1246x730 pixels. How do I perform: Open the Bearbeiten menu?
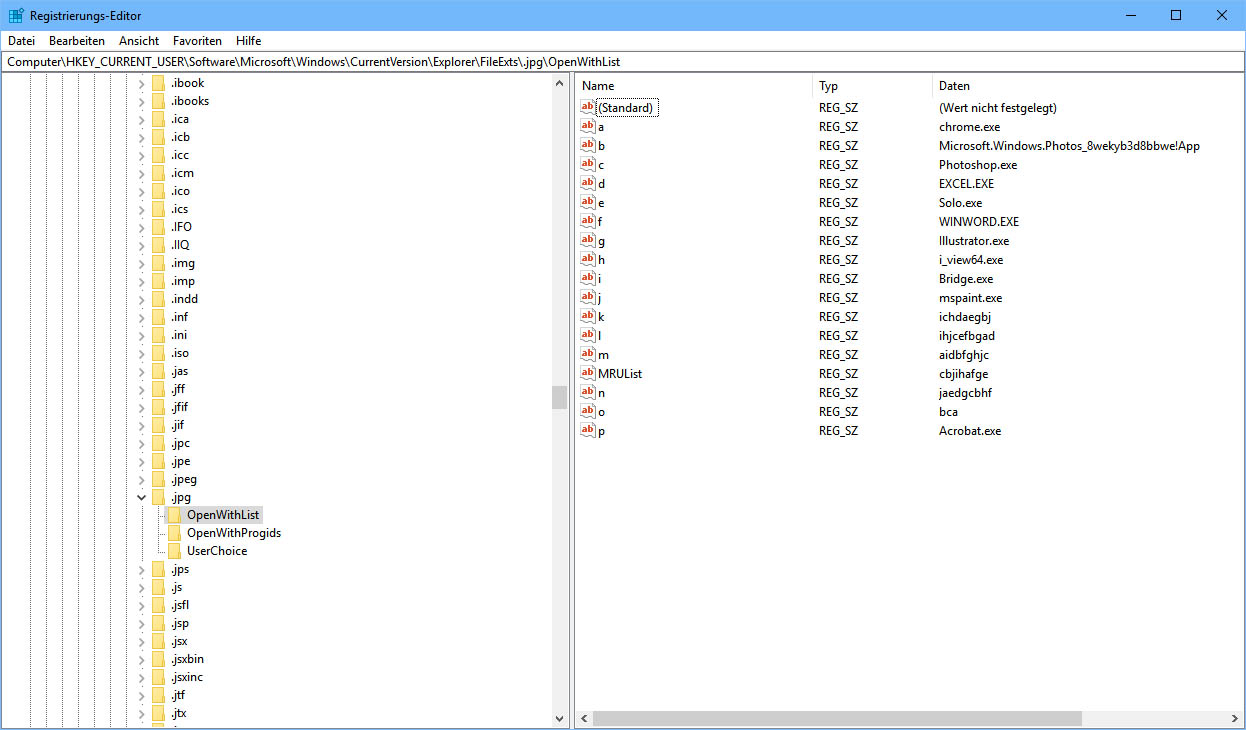77,41
